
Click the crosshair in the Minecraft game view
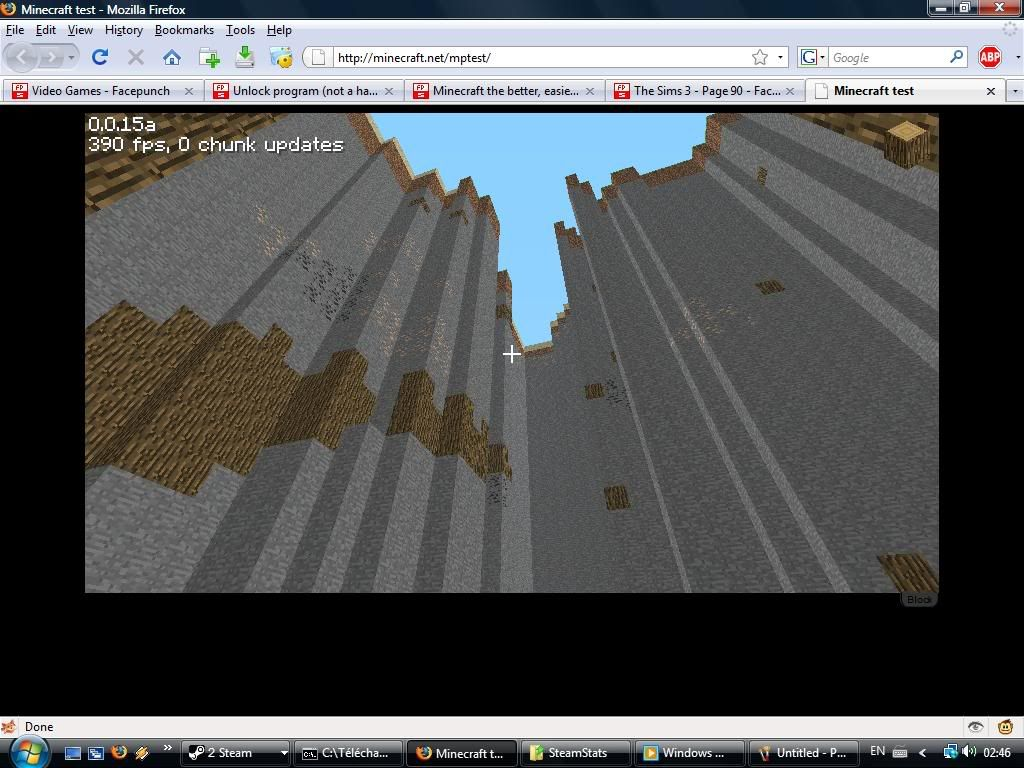[511, 354]
